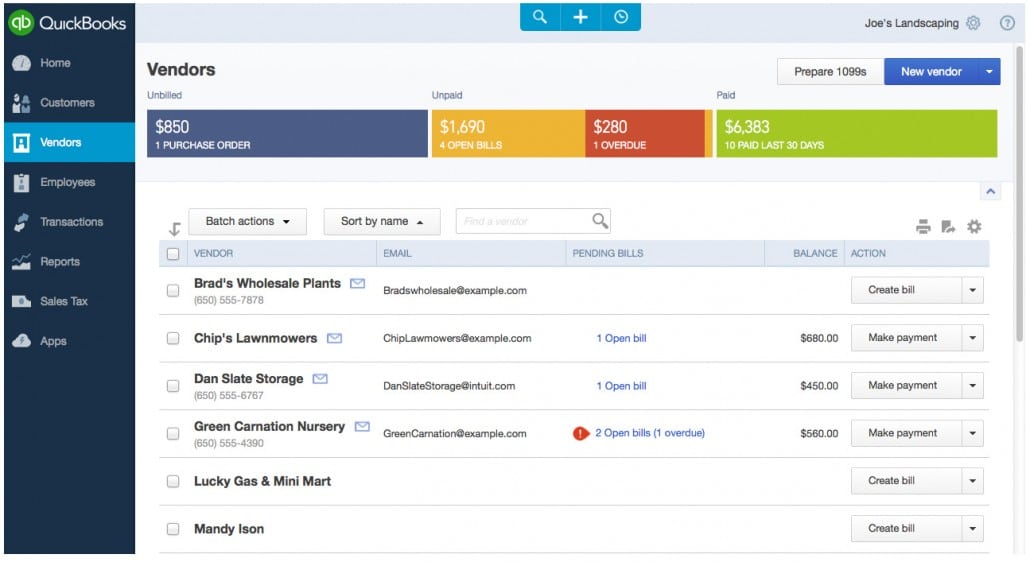This screenshot has width=1030, height=562.
Task: Email Brad's Wholesale Plants envelope icon
Action: coord(357,284)
